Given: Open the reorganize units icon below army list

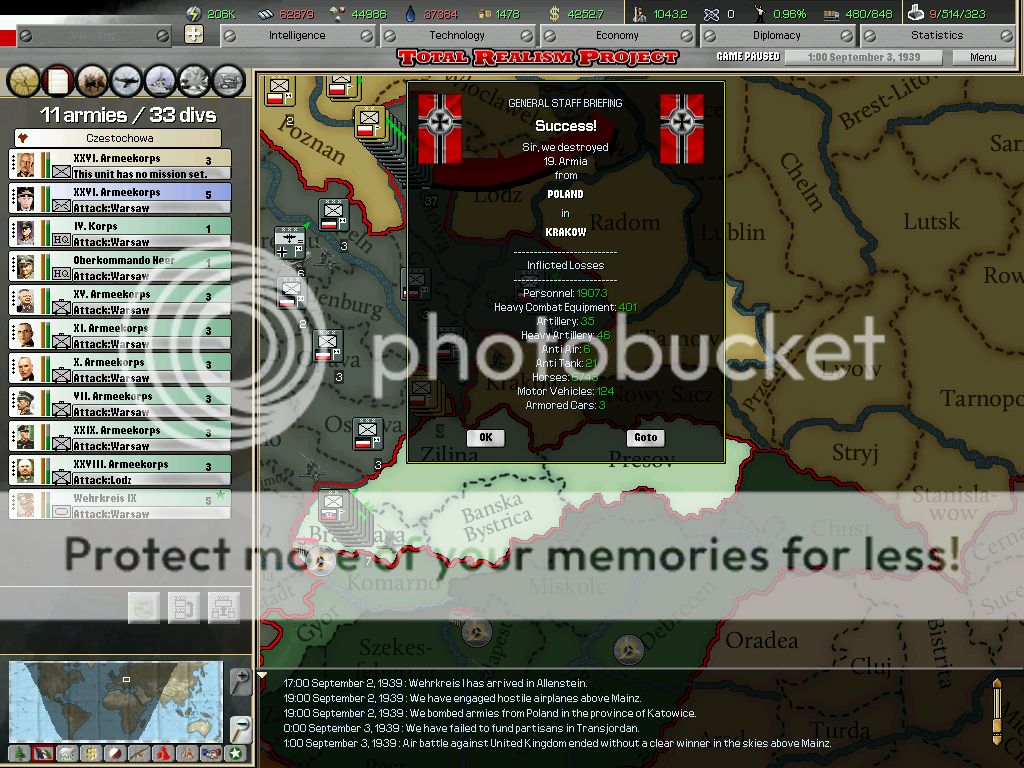Looking at the screenshot, I should pyautogui.click(x=184, y=608).
